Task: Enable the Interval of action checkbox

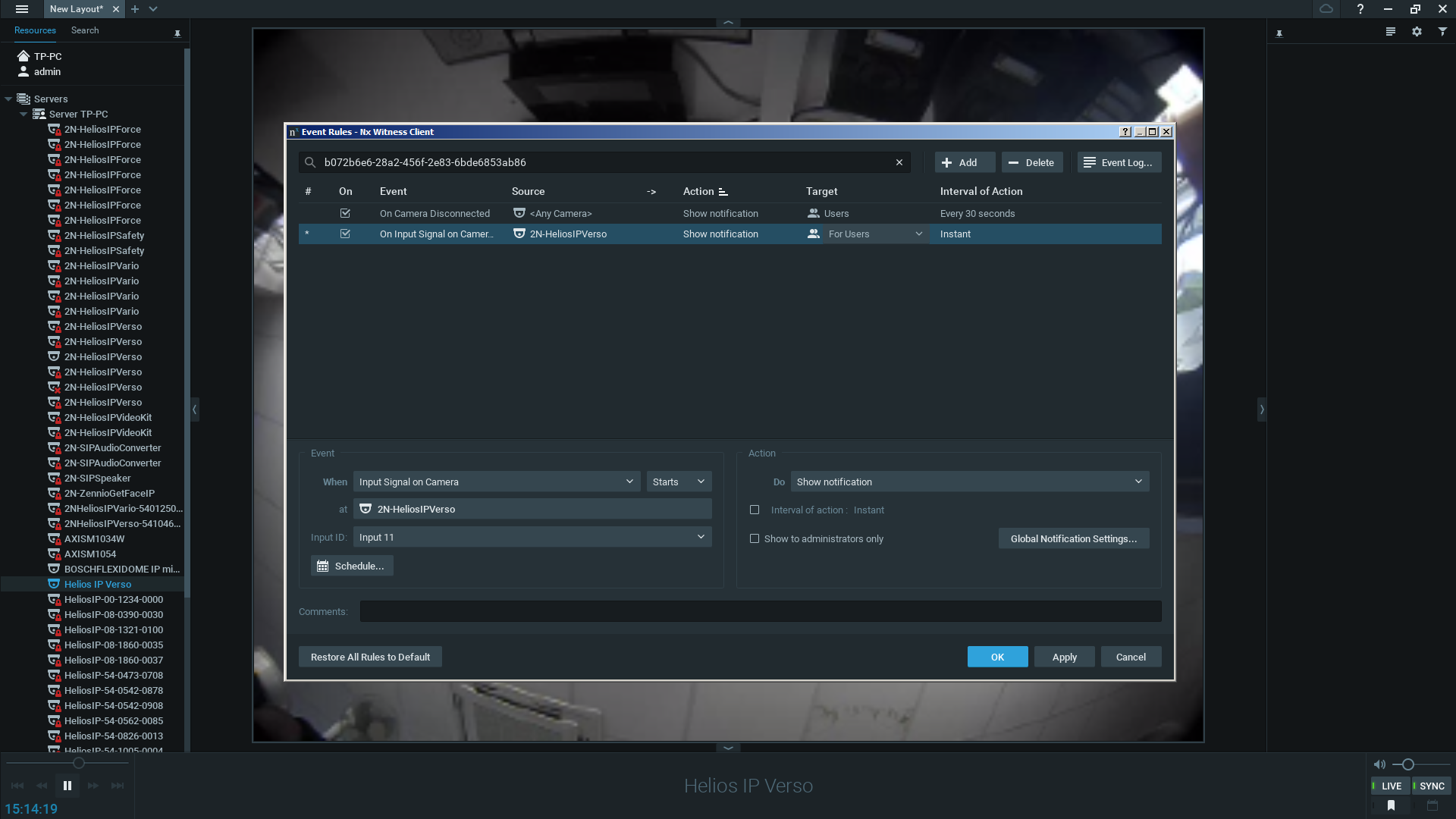Action: pos(755,510)
